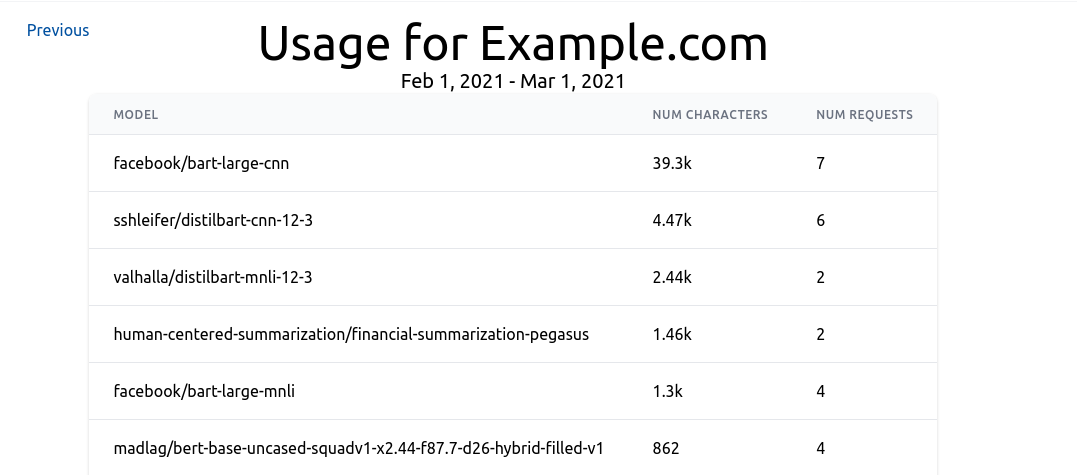Image resolution: width=1077 pixels, height=475 pixels.
Task: Click the financial-summarization-pegasus model name
Action: 351,334
